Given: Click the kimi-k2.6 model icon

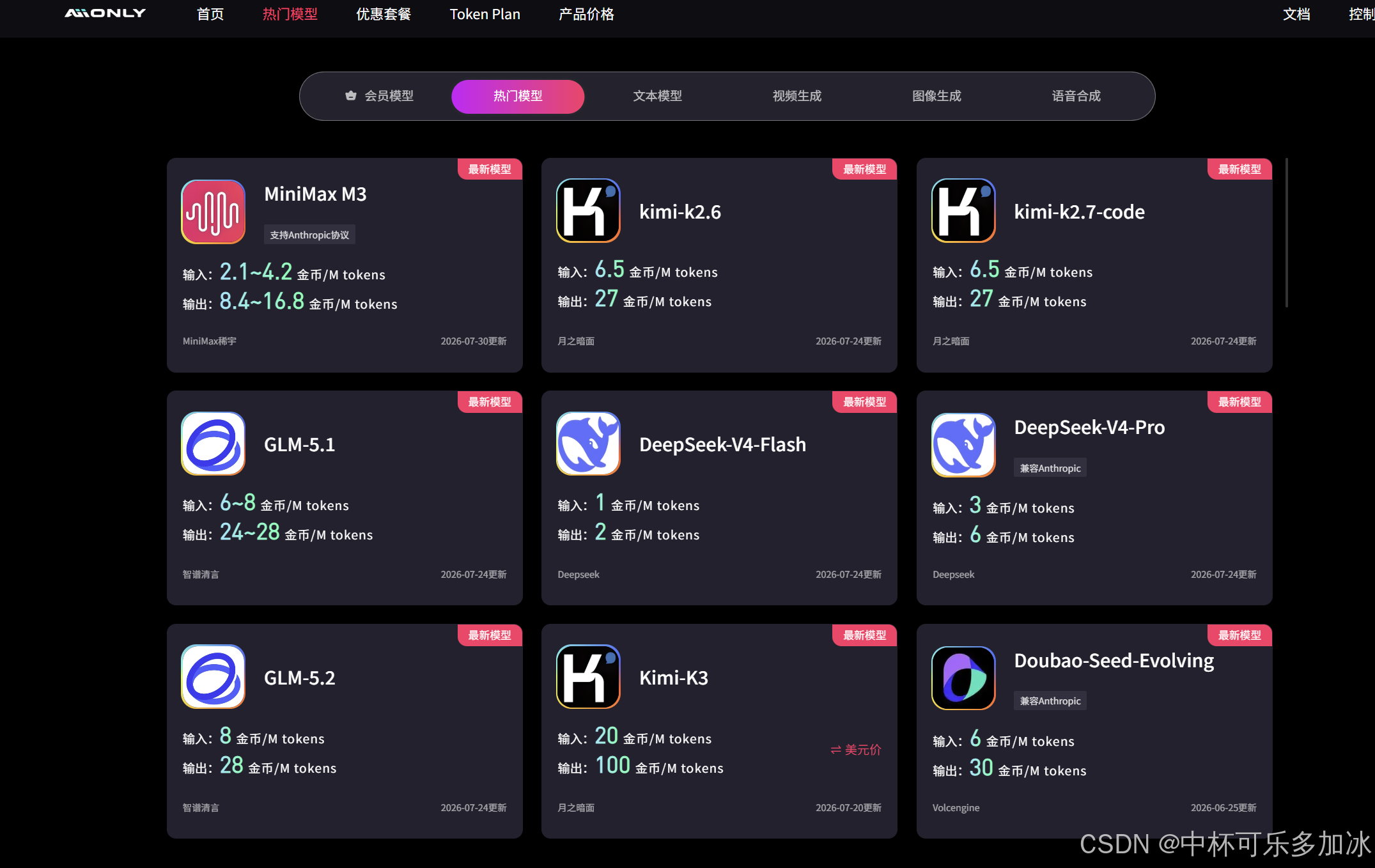Looking at the screenshot, I should click(x=588, y=210).
